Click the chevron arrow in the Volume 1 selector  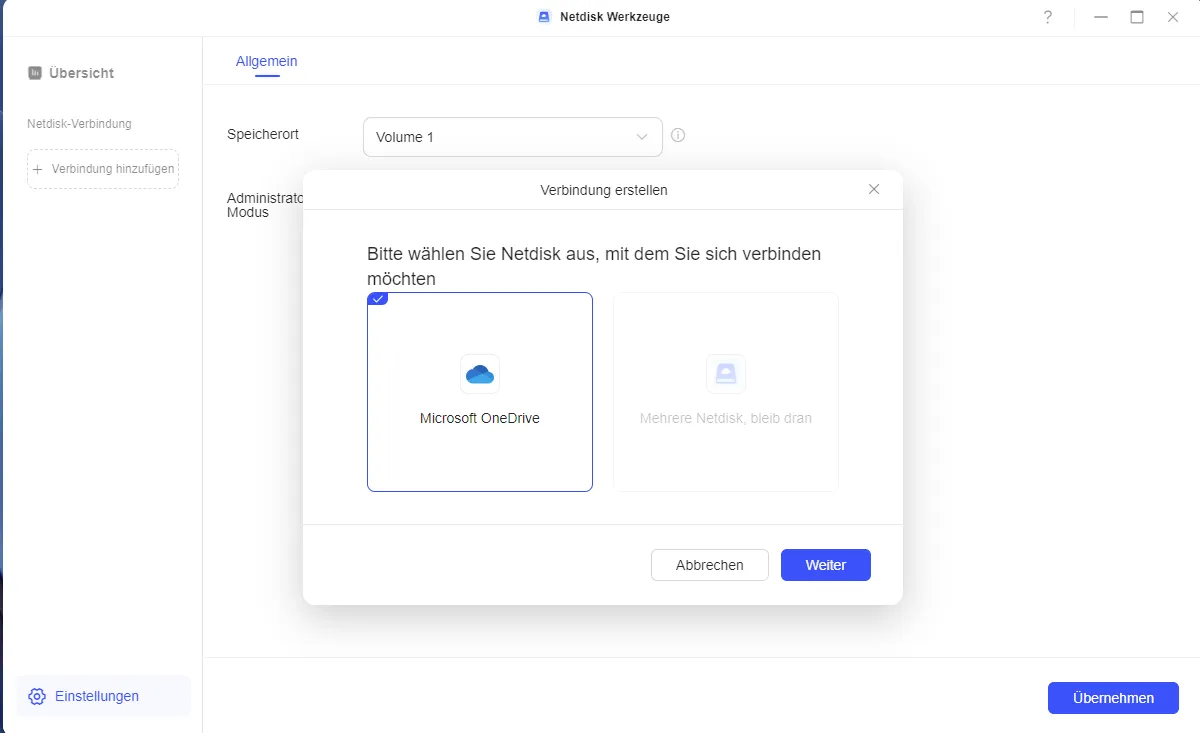pos(642,137)
